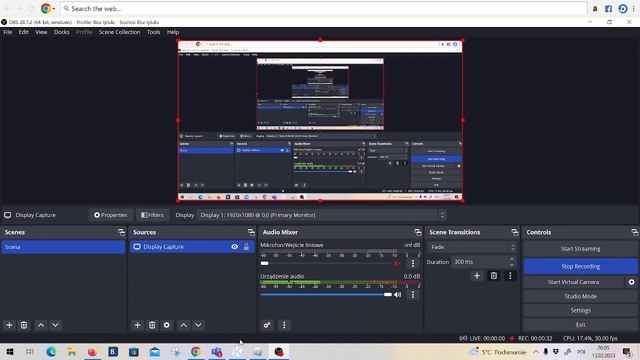640x360 pixels.
Task: Undock the Scene Transitions panel
Action: 515,232
